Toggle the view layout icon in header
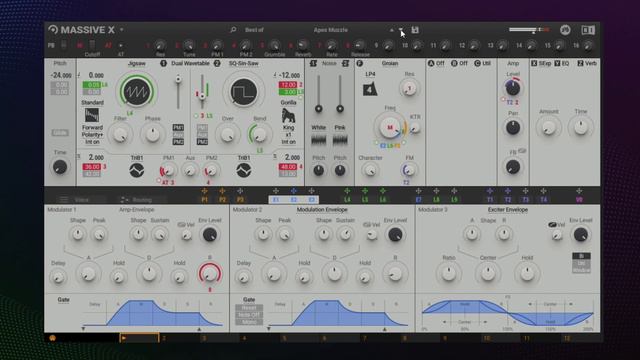This screenshot has height=360, width=640. click(588, 30)
